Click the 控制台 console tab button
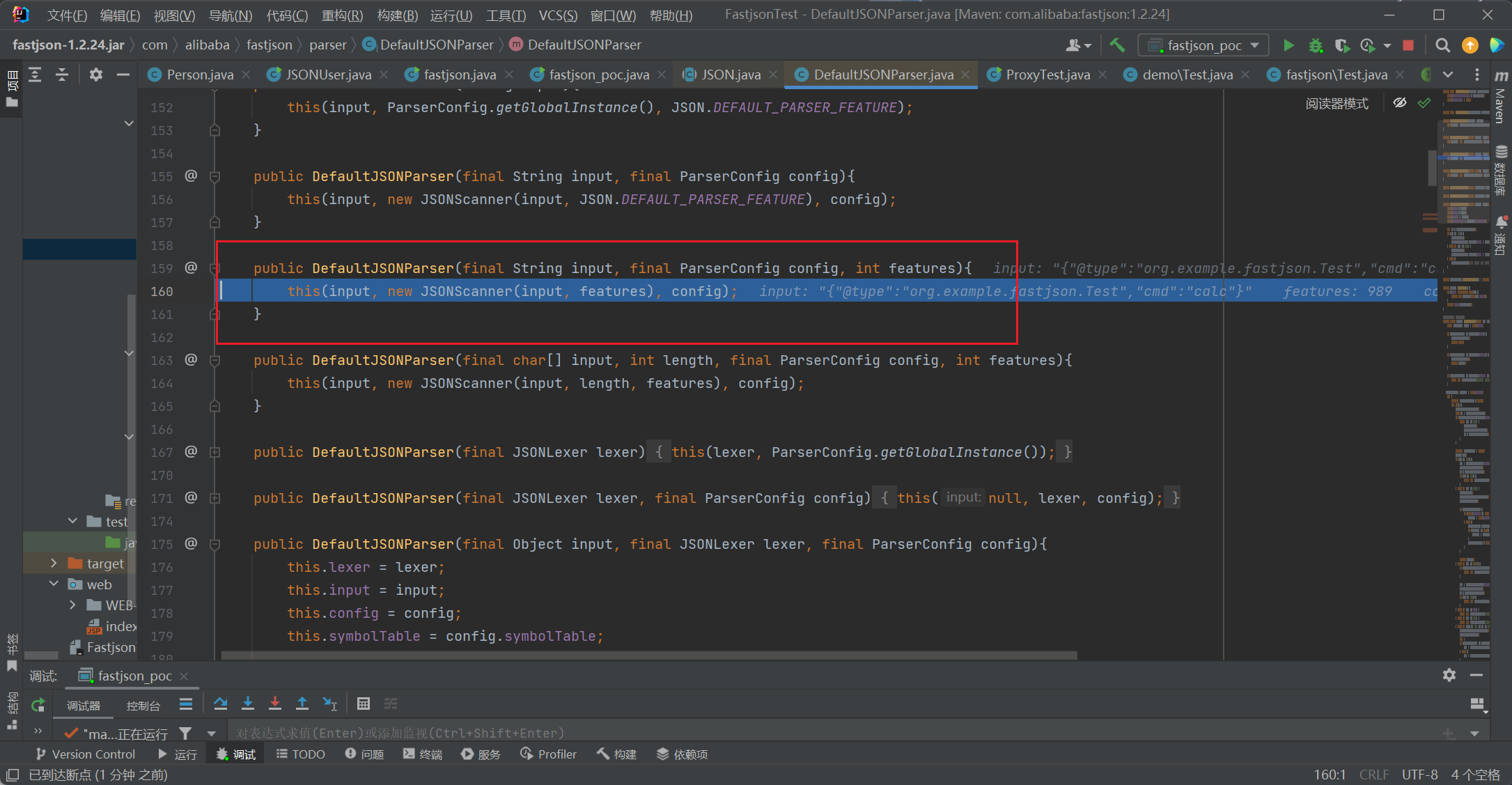 (x=143, y=706)
